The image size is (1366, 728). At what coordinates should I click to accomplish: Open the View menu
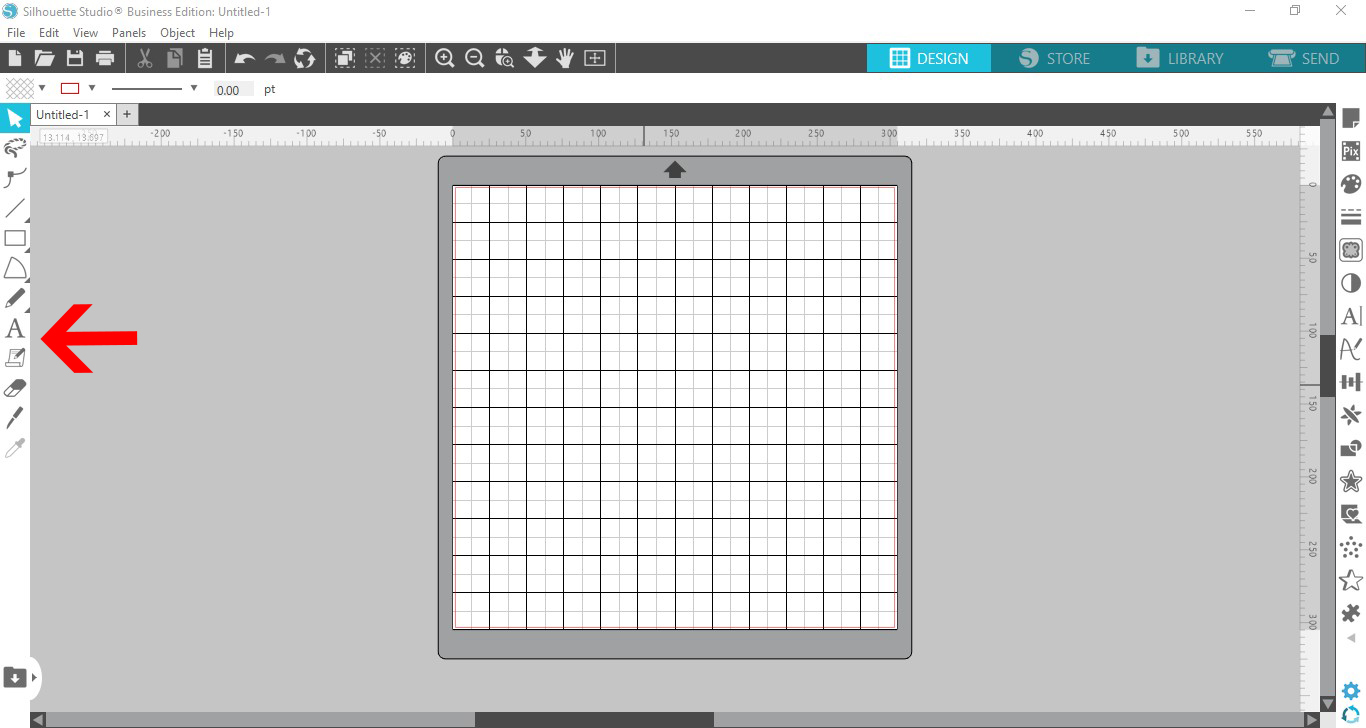(x=85, y=33)
